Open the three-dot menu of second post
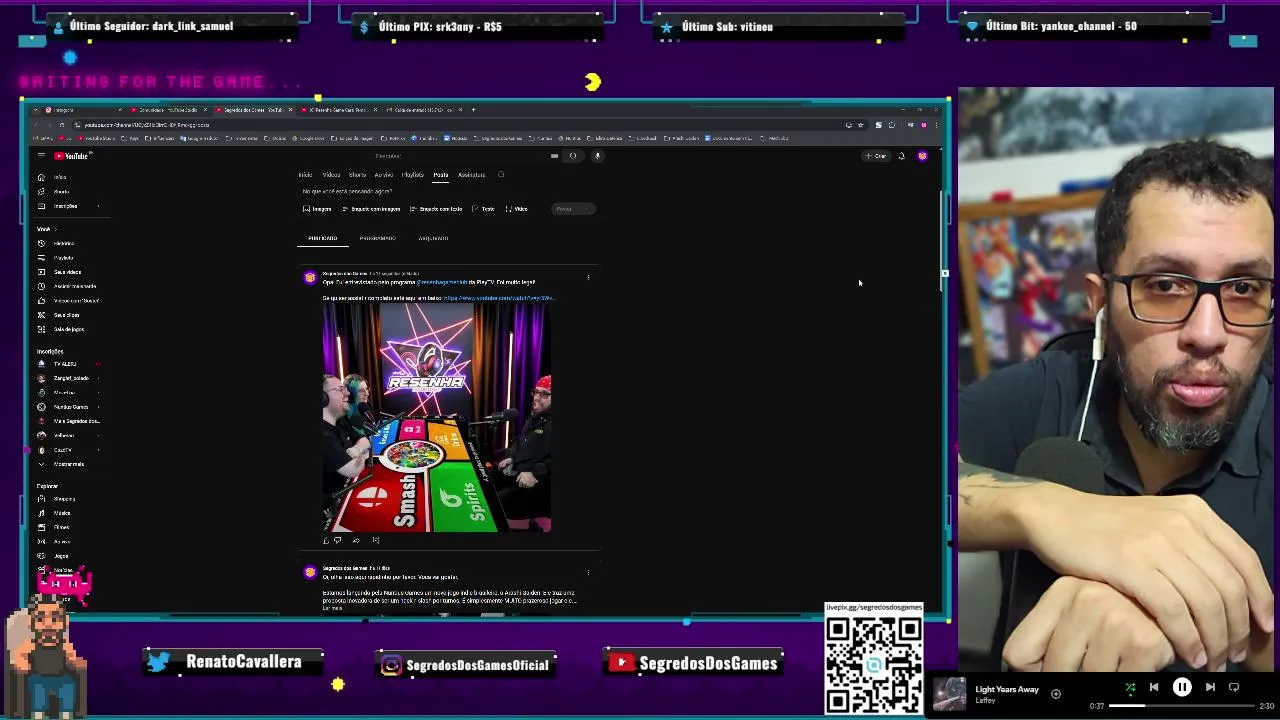Image resolution: width=1280 pixels, height=720 pixels. pos(588,573)
